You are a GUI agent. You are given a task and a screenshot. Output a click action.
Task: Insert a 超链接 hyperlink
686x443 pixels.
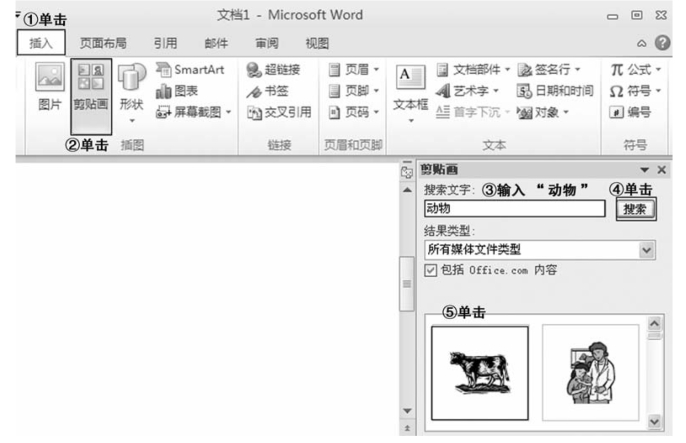[273, 70]
